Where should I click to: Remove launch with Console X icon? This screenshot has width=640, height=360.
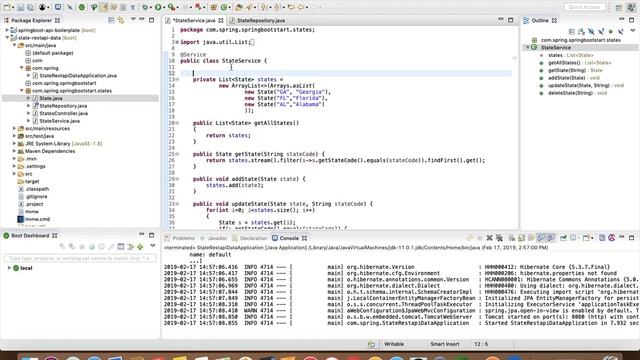coord(489,238)
